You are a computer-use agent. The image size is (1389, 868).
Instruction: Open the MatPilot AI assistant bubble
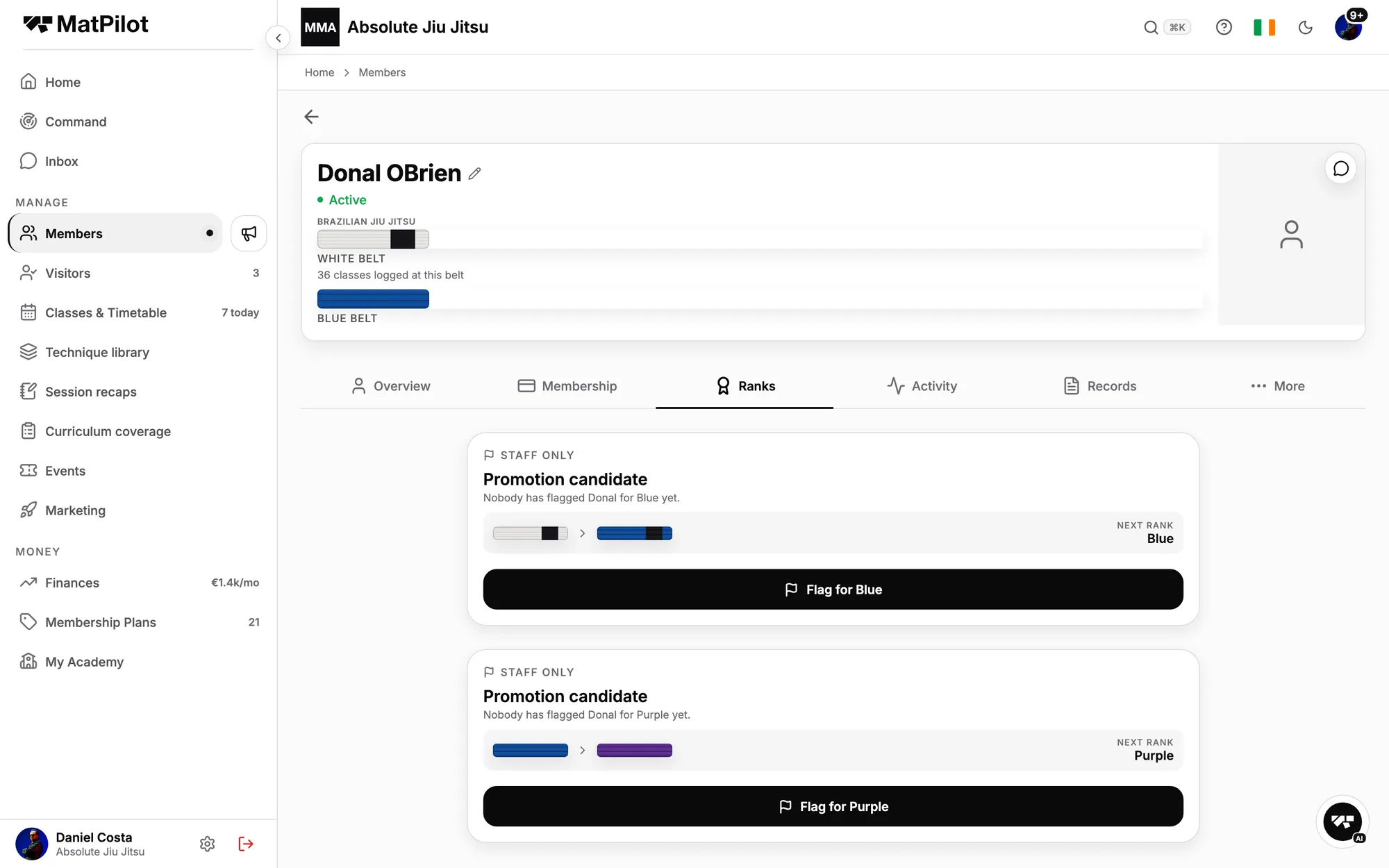(1342, 821)
